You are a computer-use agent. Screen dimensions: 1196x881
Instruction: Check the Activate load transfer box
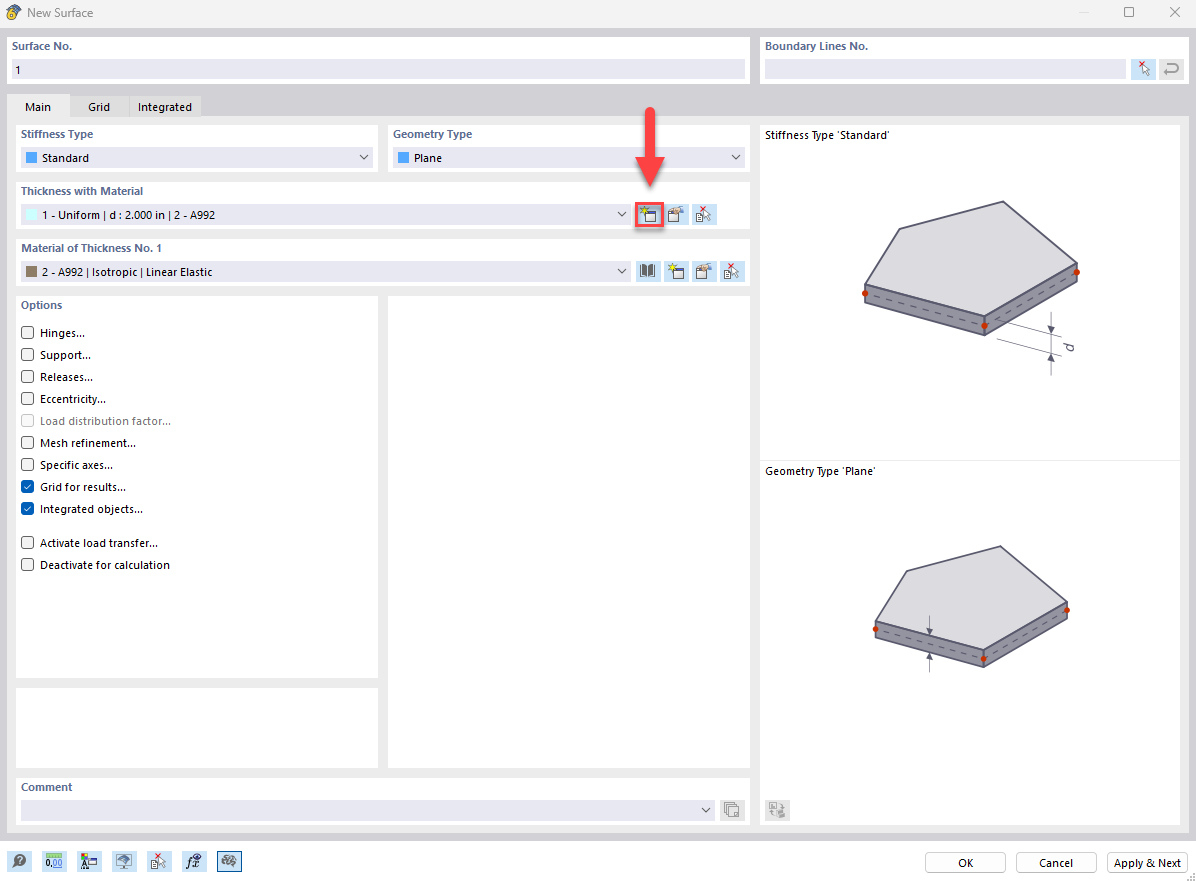[x=27, y=542]
